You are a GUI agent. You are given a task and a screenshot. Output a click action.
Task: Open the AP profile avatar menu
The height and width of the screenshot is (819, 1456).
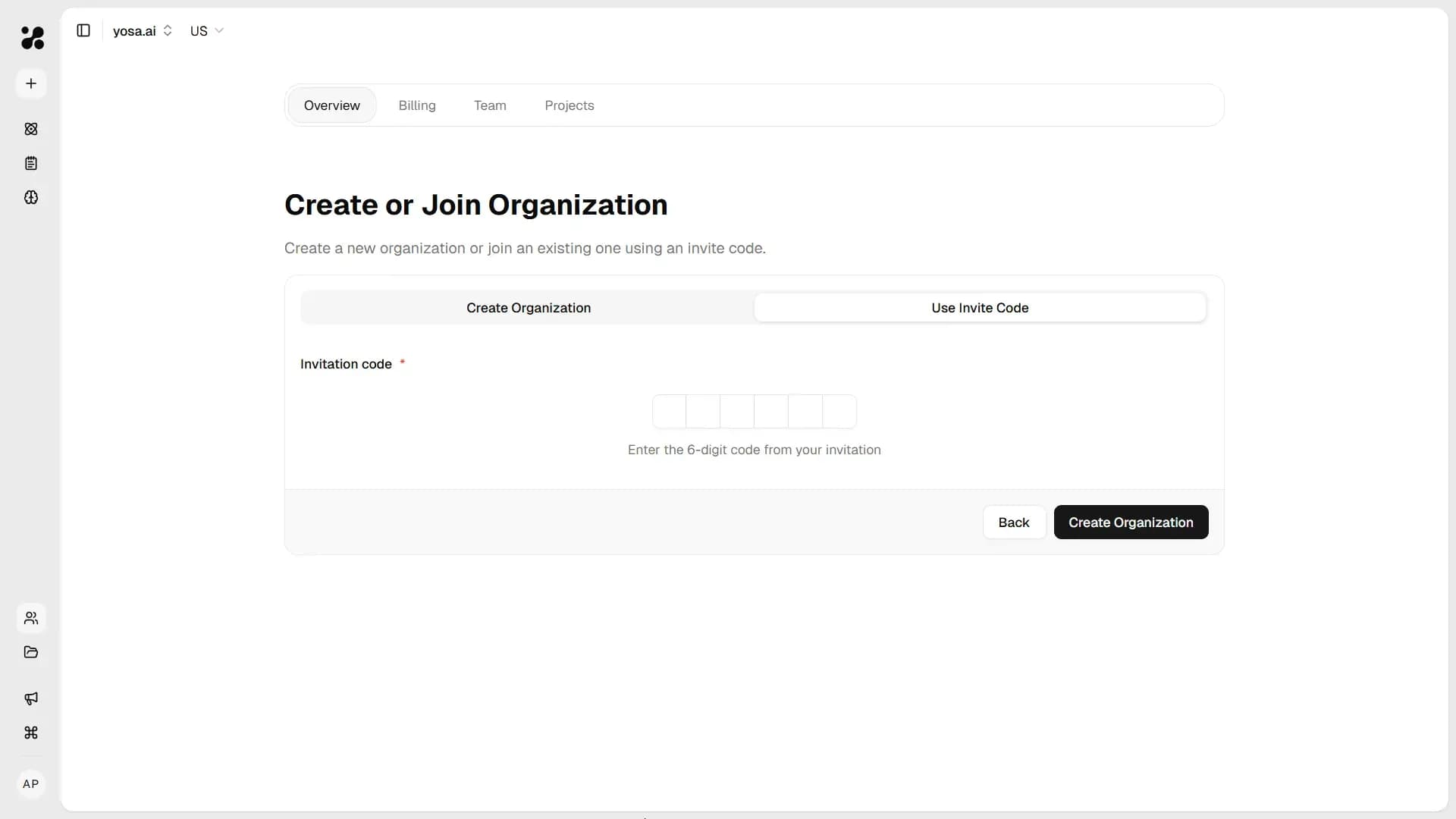point(30,784)
